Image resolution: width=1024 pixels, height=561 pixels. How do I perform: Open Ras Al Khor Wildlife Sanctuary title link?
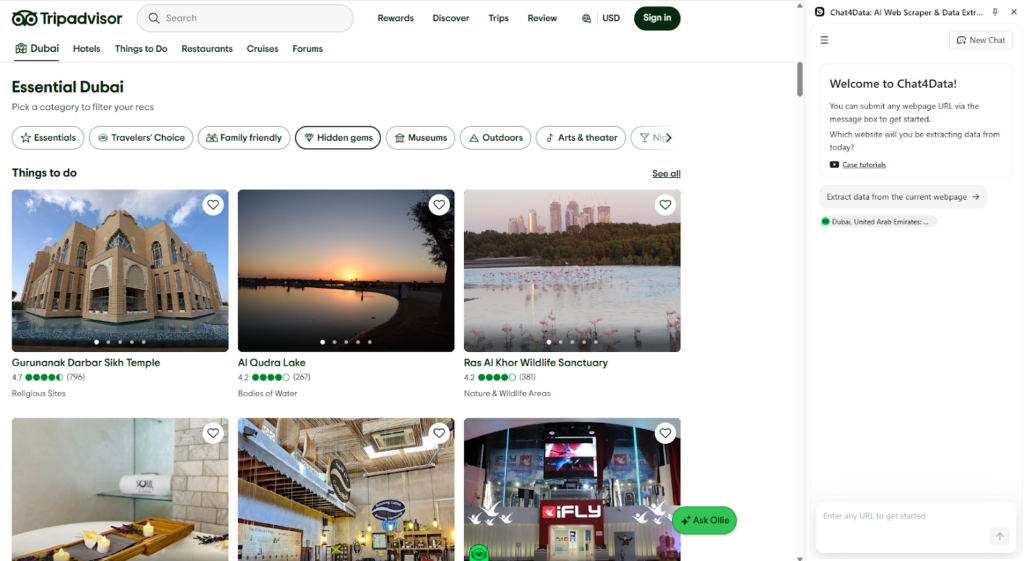pos(536,362)
